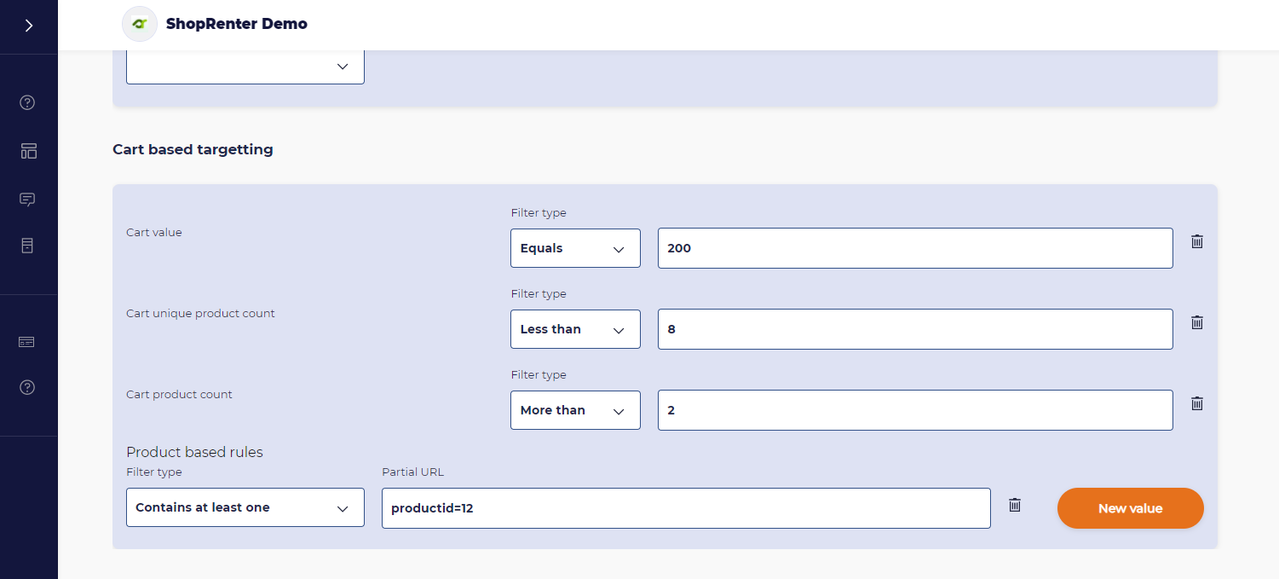Open the chat message sidebar icon

pos(28,199)
